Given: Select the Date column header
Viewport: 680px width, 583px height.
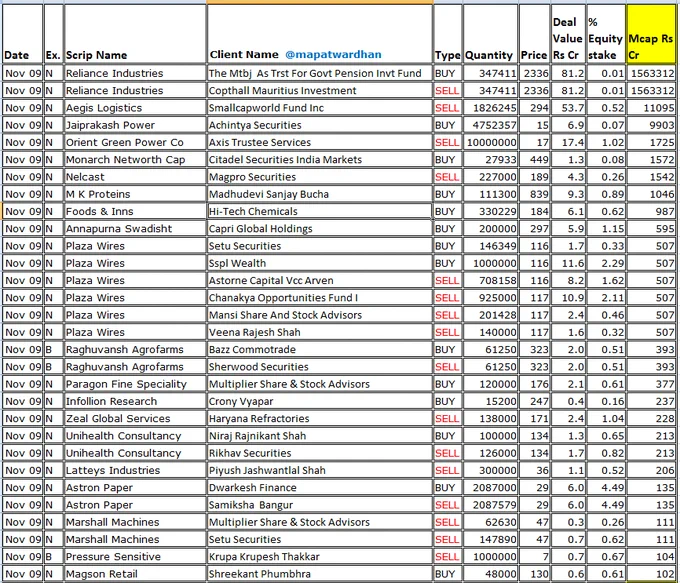Looking at the screenshot, I should 23,34.
